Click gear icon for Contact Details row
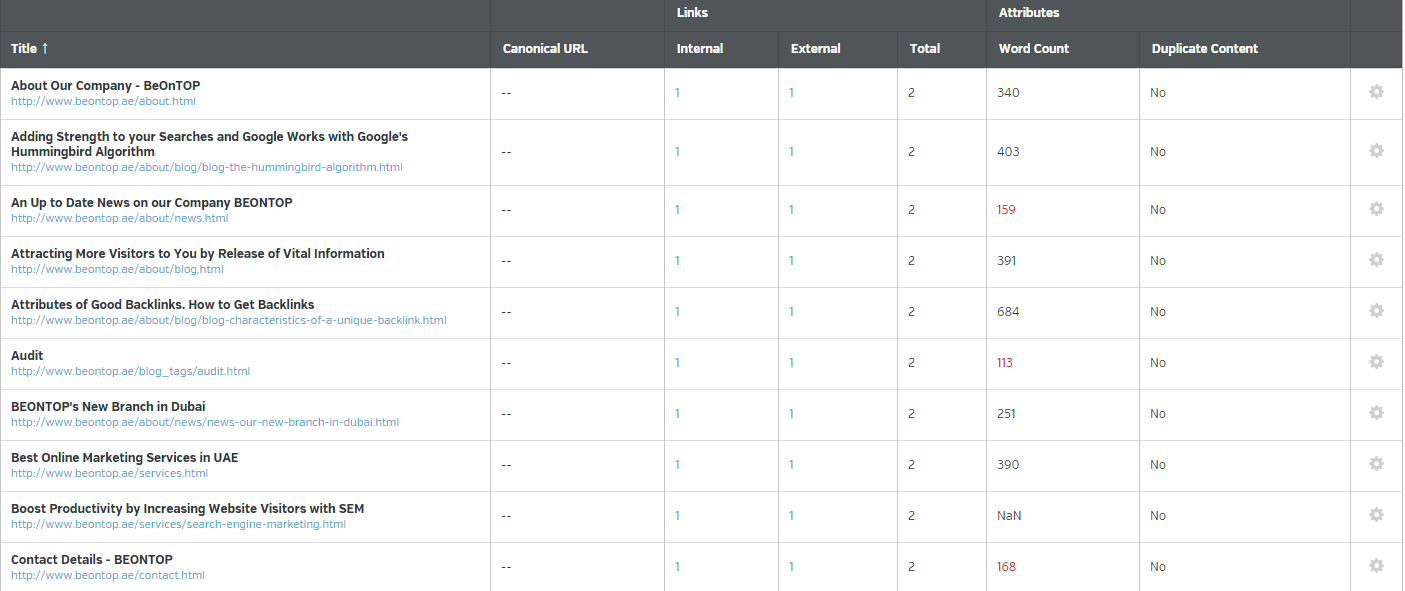 [1376, 566]
